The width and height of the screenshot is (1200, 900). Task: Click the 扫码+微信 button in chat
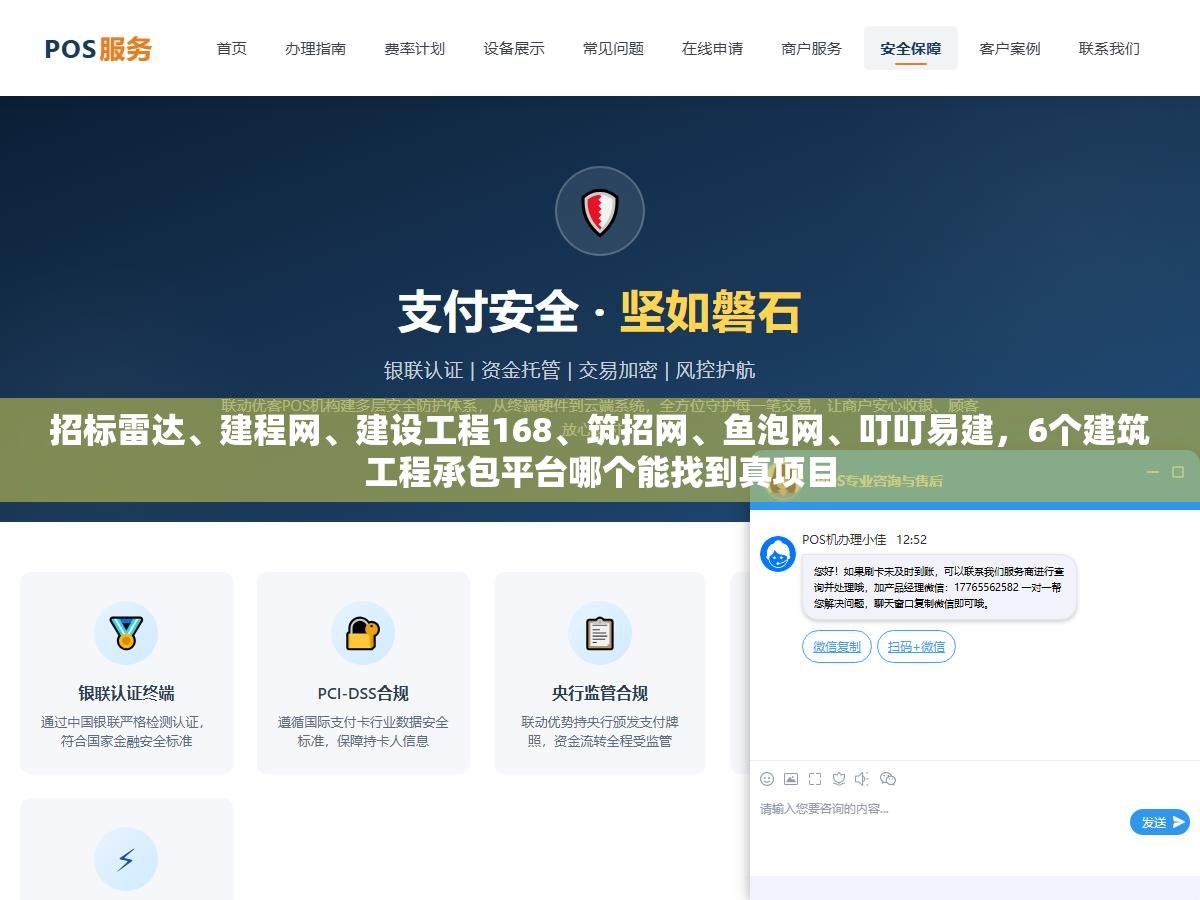pos(916,647)
